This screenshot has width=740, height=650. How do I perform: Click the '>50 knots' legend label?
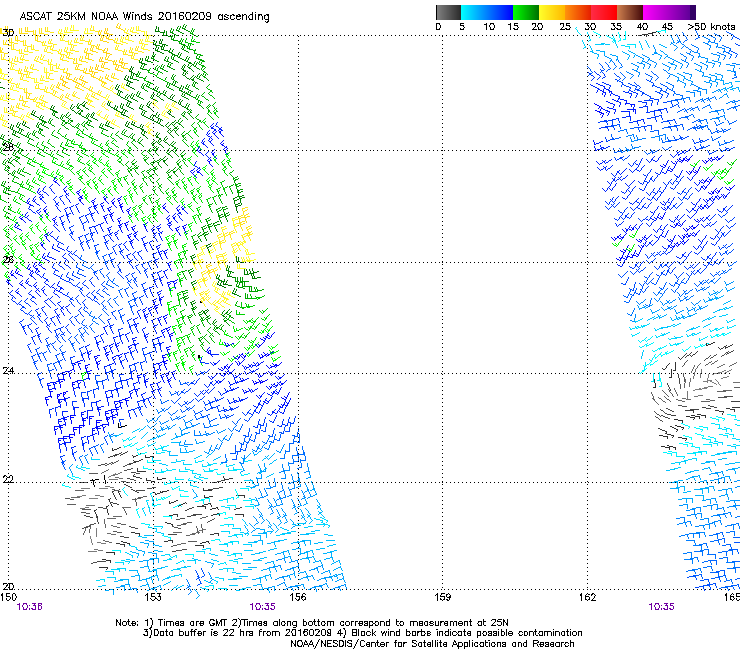(x=711, y=27)
